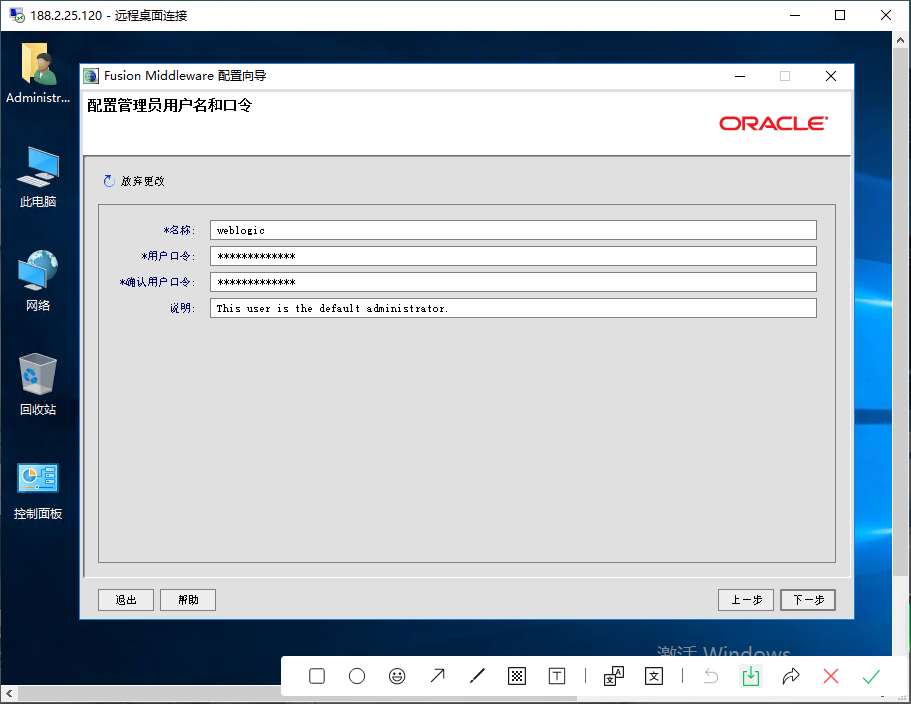Open 此电脑 desktop icon
911x704 pixels.
(x=38, y=177)
